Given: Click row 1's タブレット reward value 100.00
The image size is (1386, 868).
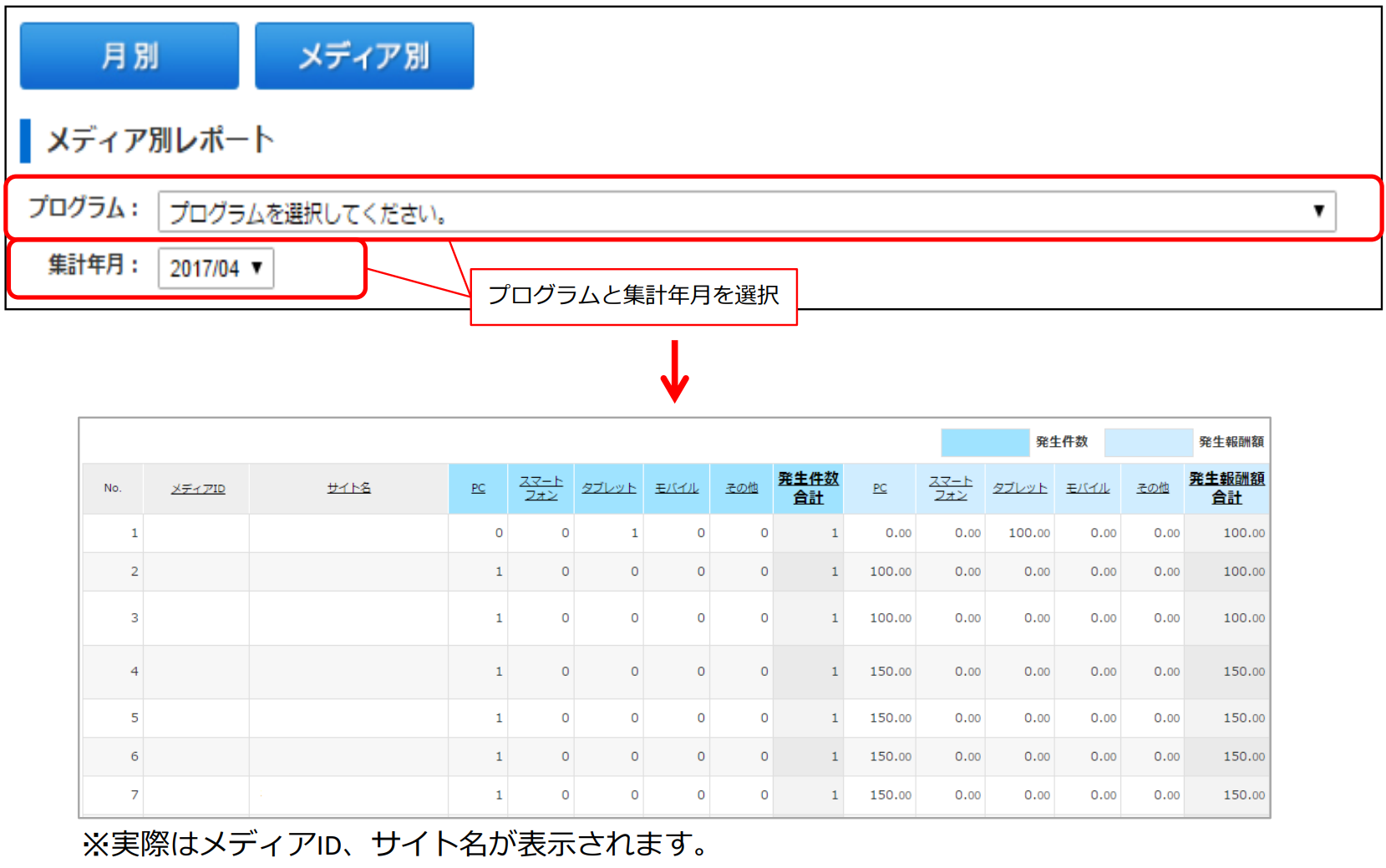Looking at the screenshot, I should (1029, 533).
